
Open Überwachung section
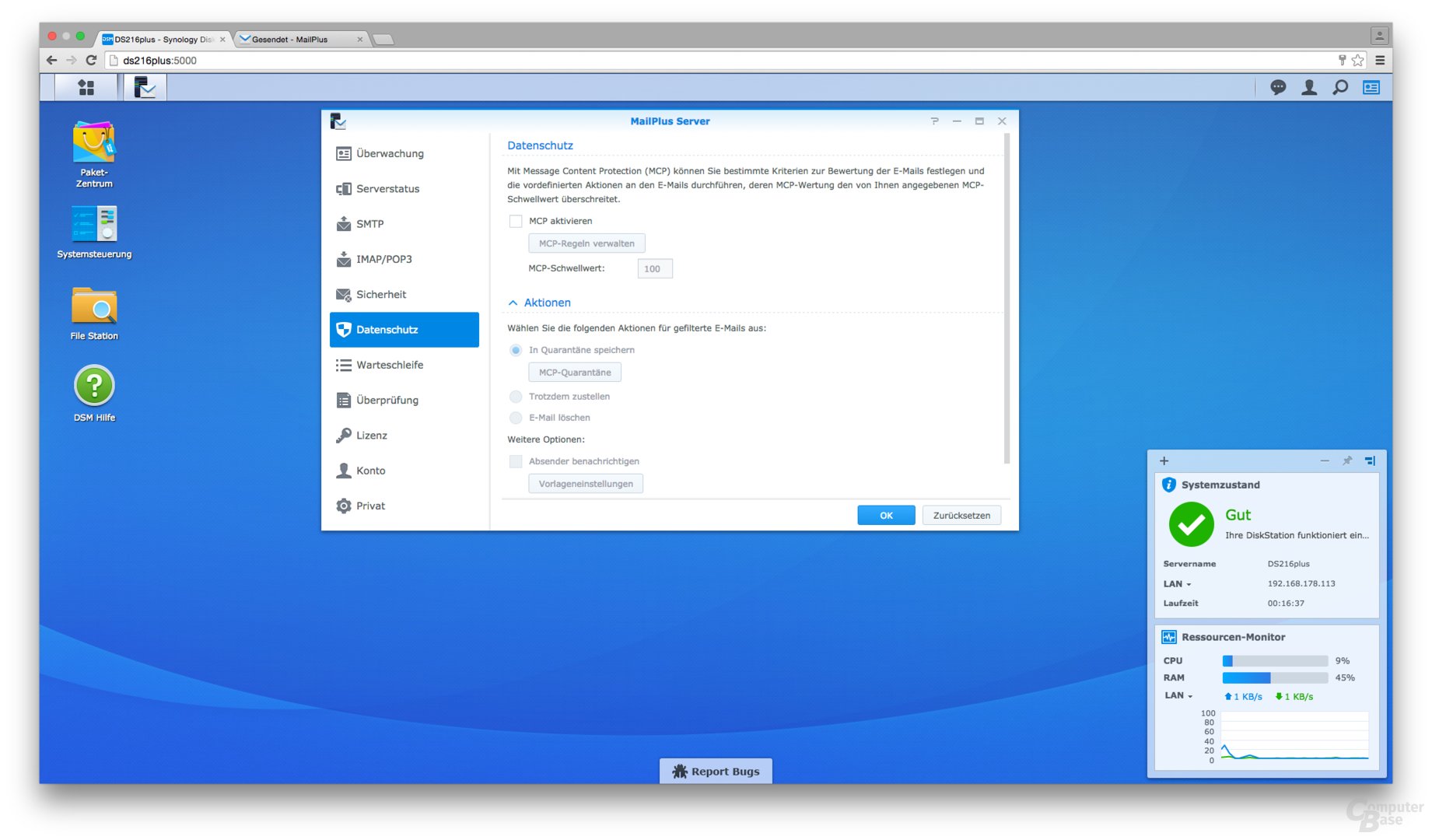[404, 153]
